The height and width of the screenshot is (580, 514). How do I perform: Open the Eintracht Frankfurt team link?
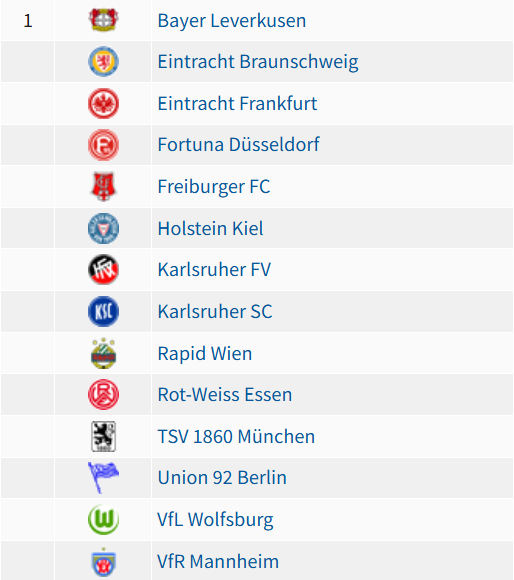[237, 104]
